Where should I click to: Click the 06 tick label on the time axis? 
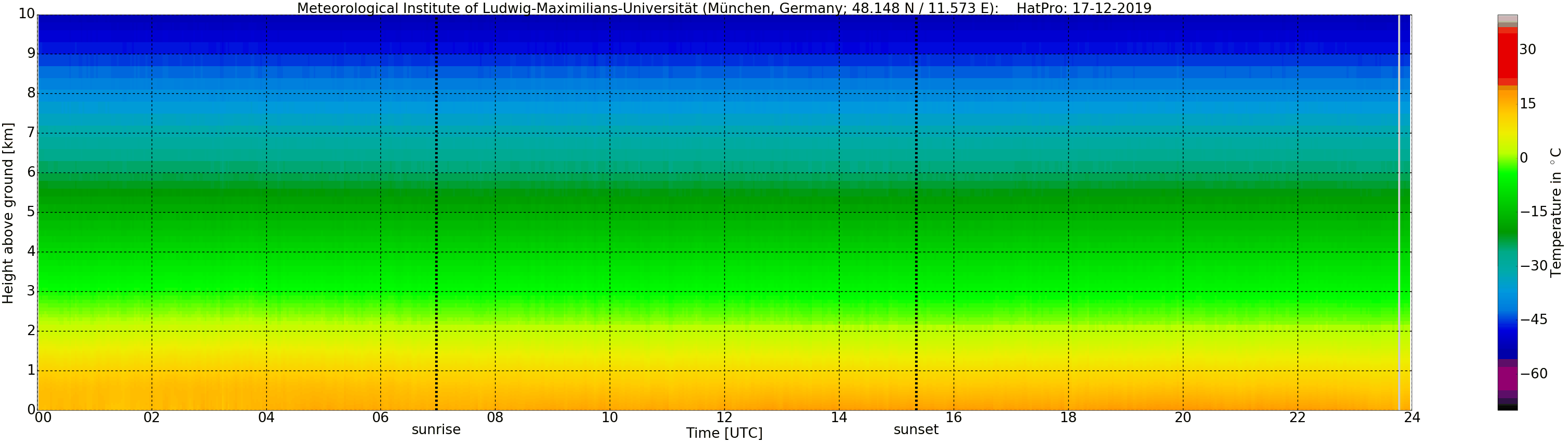pos(380,418)
